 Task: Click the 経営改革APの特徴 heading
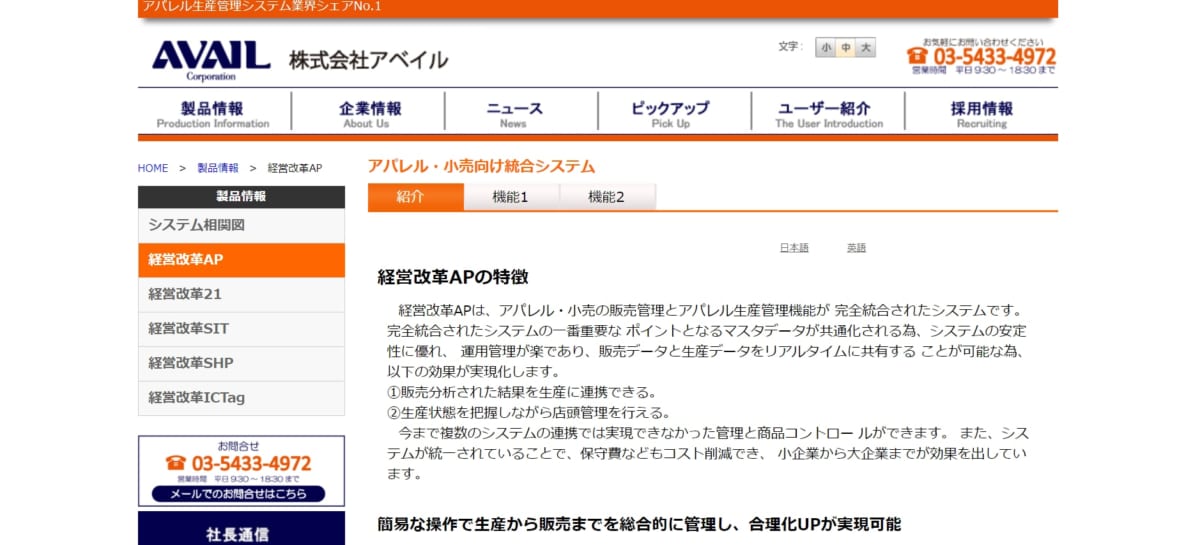click(x=452, y=277)
